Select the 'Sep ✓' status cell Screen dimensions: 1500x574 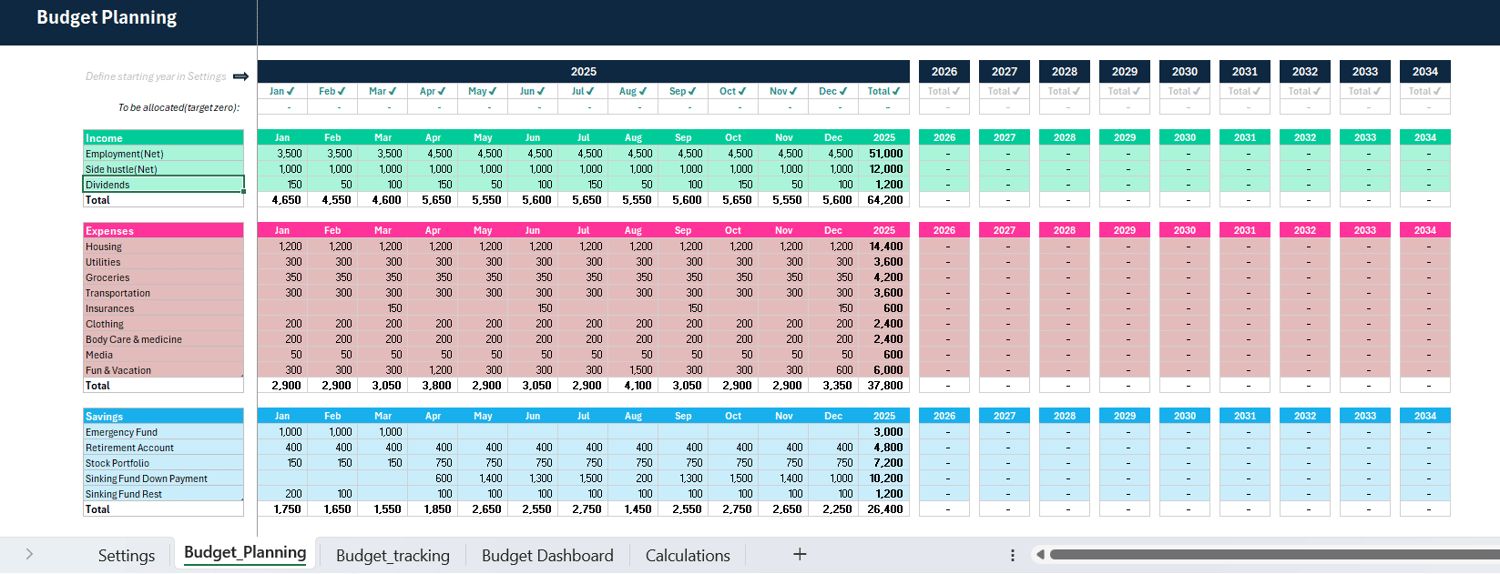[x=683, y=91]
